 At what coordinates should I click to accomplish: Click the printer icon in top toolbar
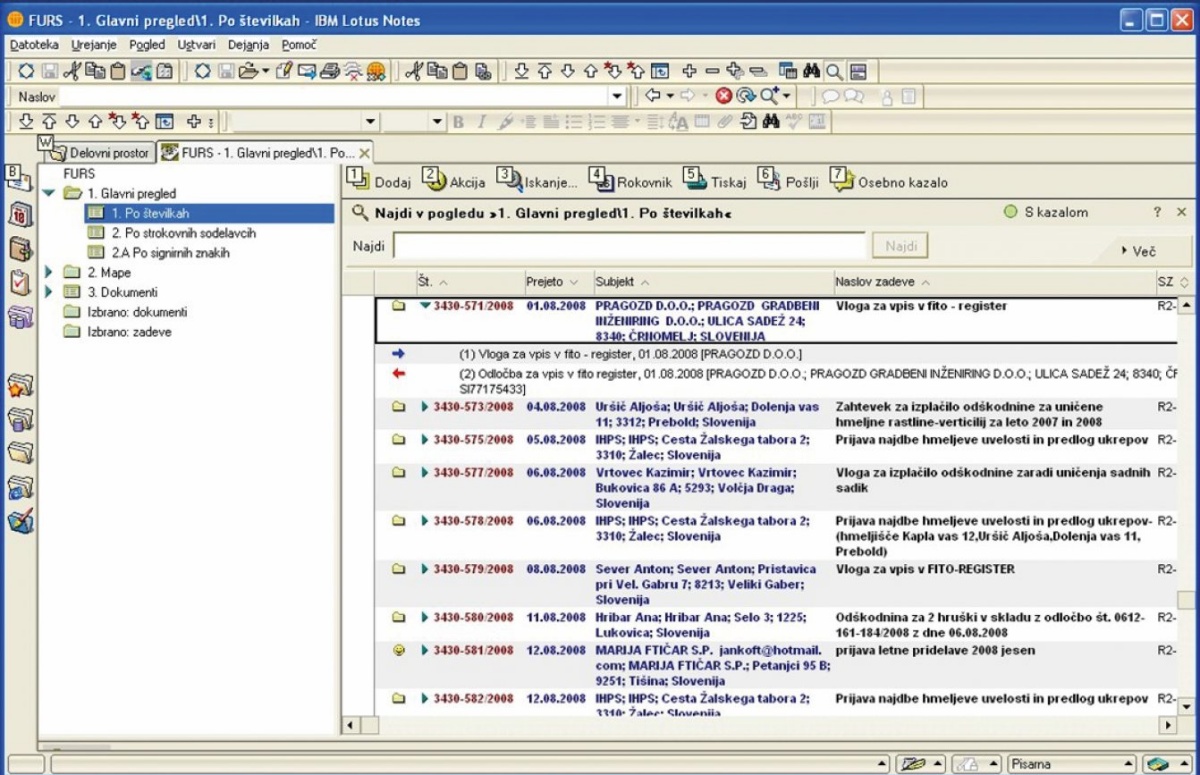(x=329, y=71)
